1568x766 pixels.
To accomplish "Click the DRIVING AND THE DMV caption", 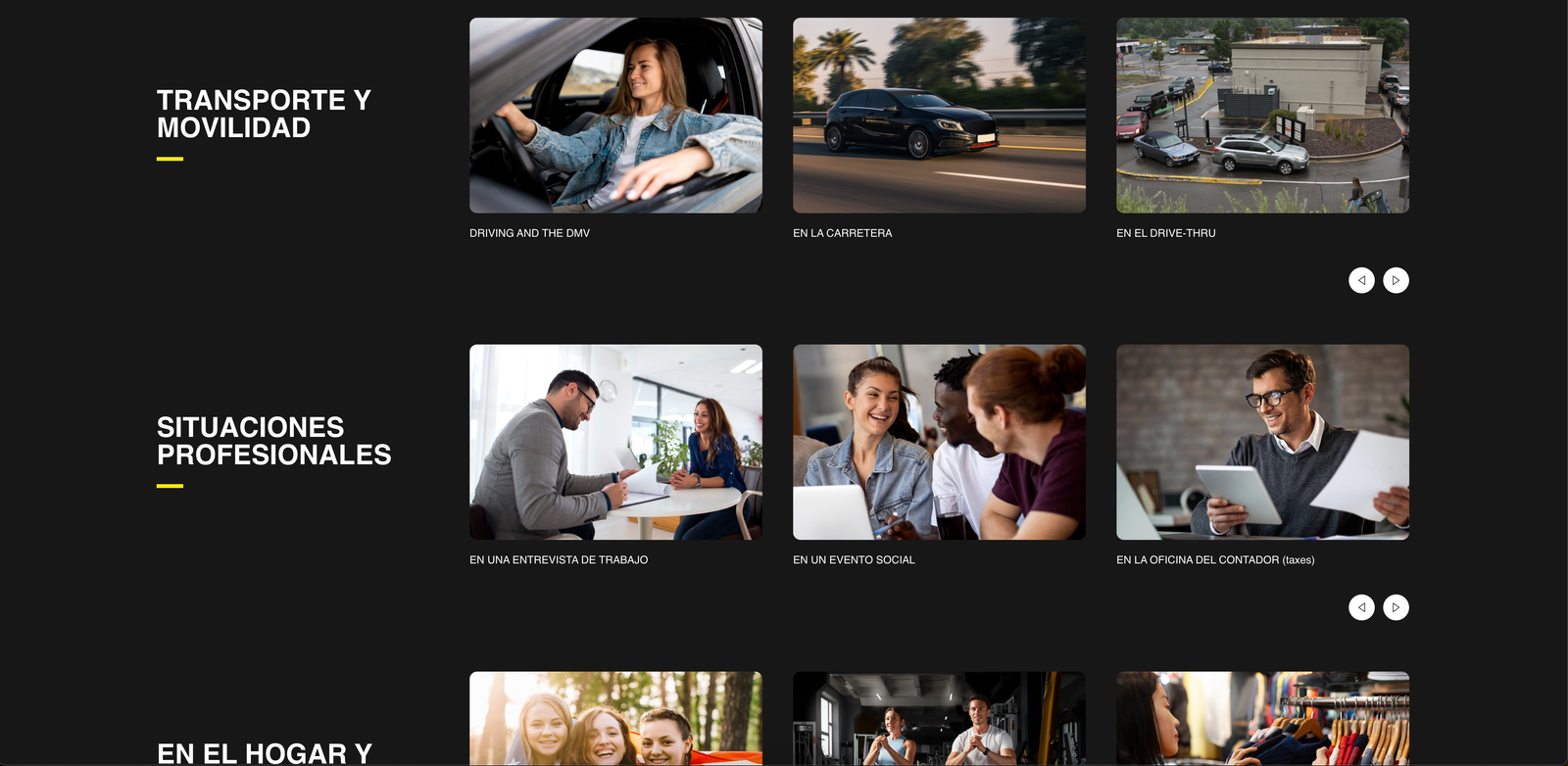I will click(529, 233).
